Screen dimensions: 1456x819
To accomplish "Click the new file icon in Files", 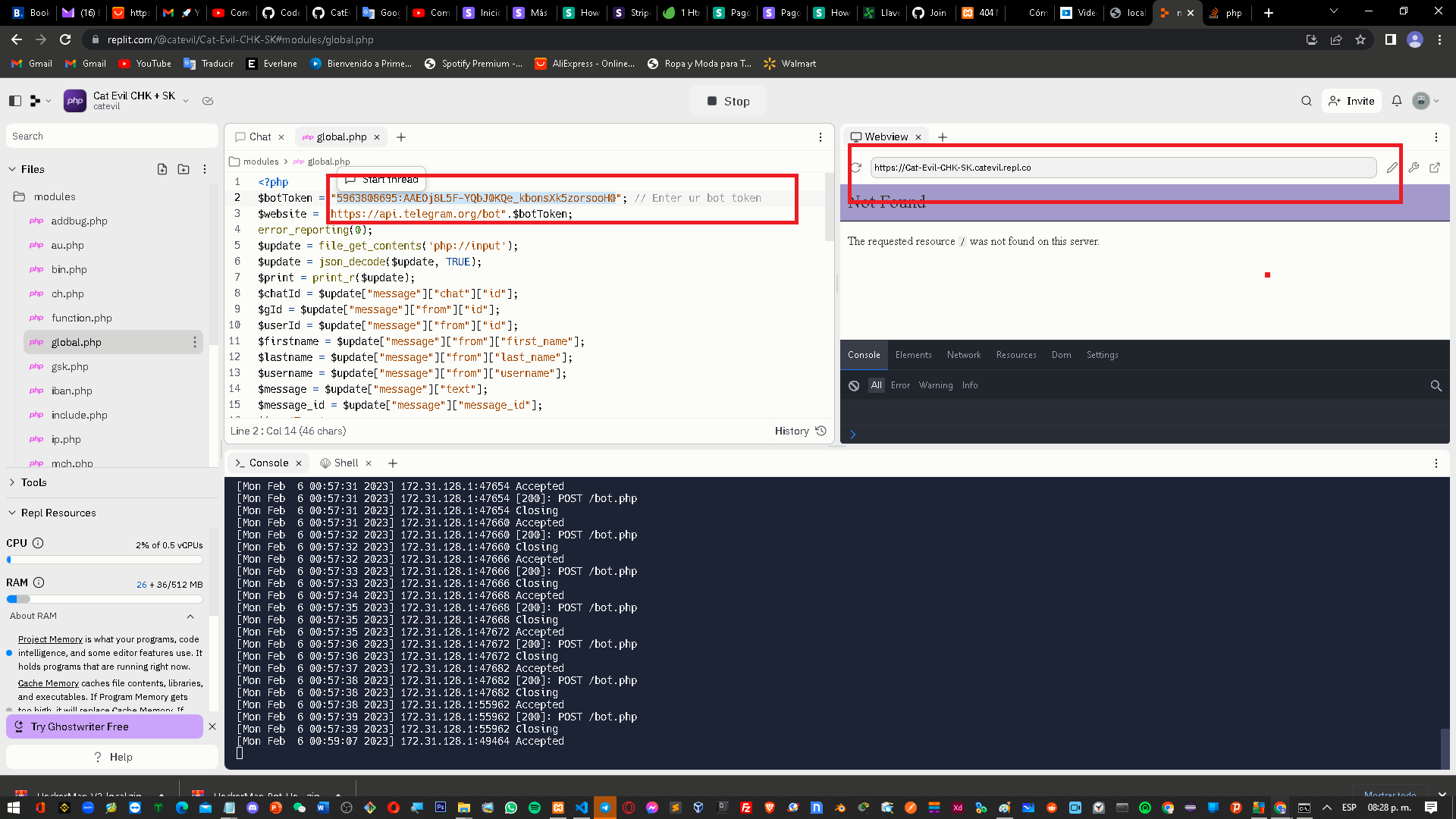I will [162, 169].
